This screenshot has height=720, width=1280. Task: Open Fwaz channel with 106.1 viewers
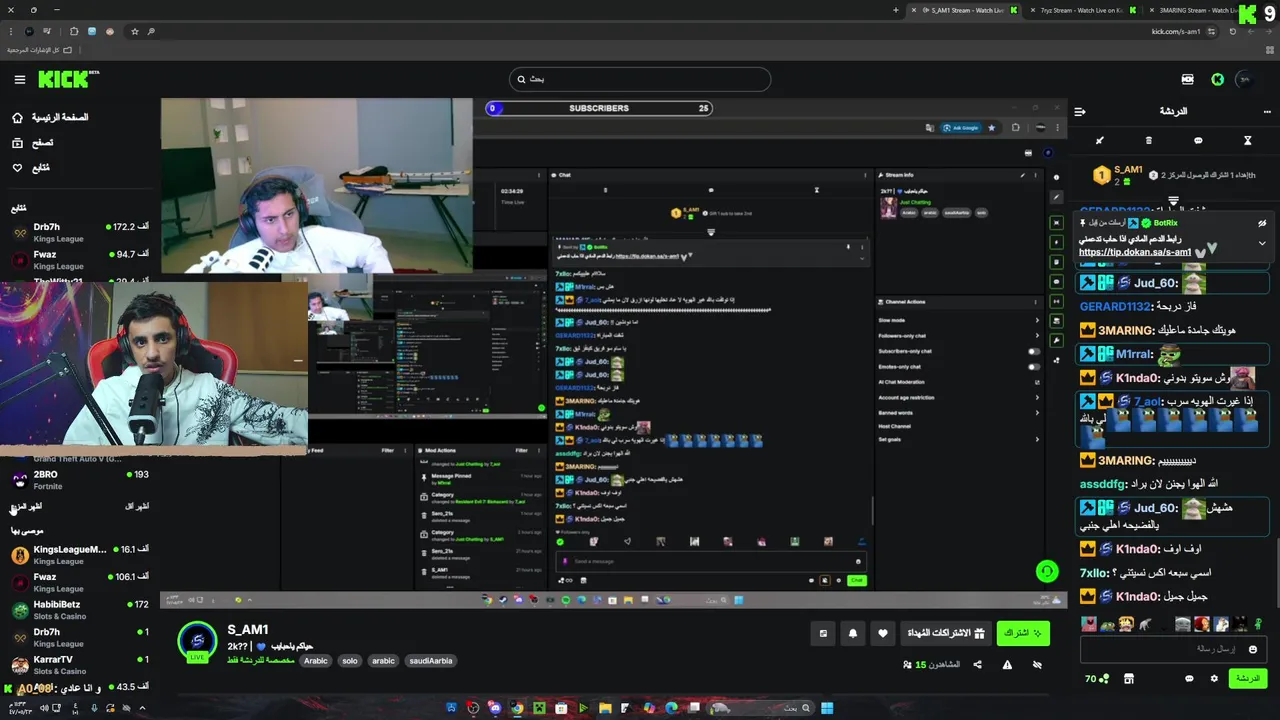pyautogui.click(x=80, y=582)
